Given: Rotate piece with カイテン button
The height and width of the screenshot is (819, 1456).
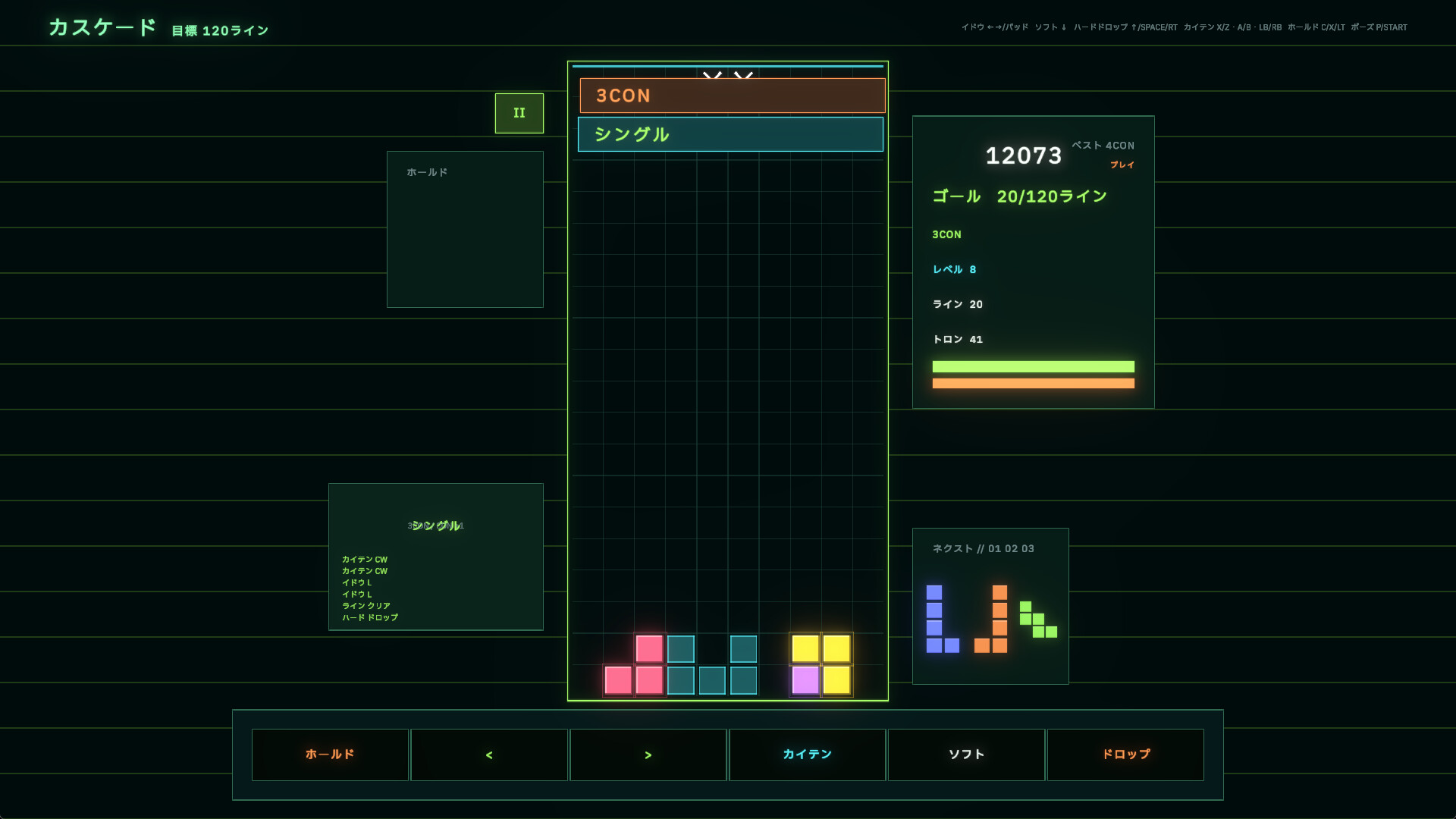Looking at the screenshot, I should [808, 755].
